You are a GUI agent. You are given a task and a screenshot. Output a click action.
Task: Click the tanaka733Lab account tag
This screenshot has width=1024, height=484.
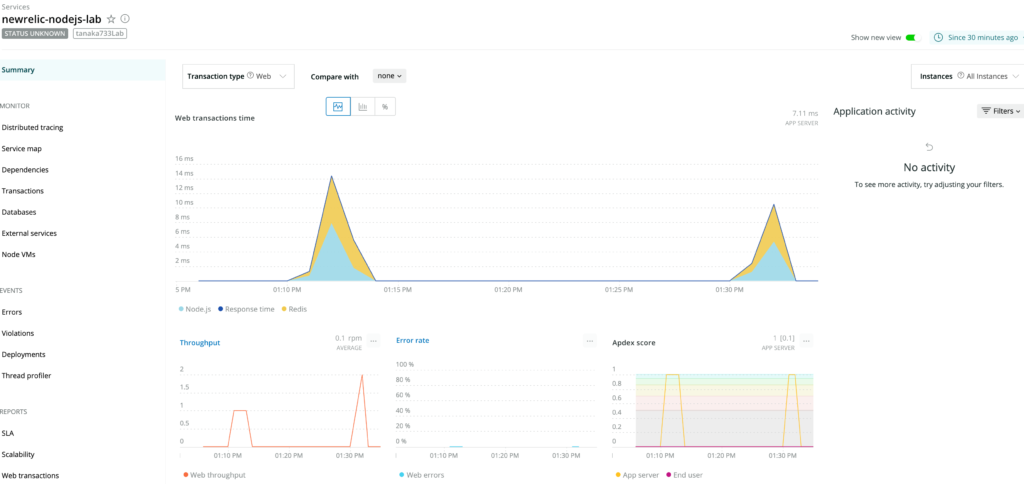click(100, 33)
